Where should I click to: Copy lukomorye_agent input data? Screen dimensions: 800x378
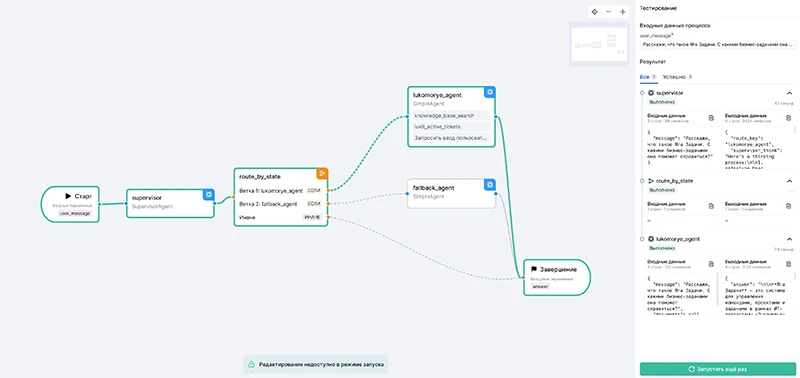tap(711, 264)
